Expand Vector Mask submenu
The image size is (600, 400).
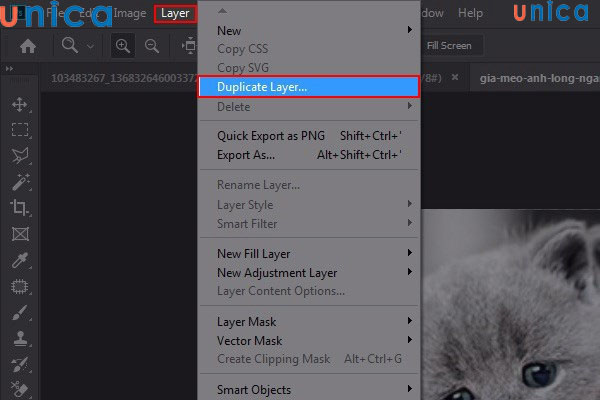pos(309,341)
